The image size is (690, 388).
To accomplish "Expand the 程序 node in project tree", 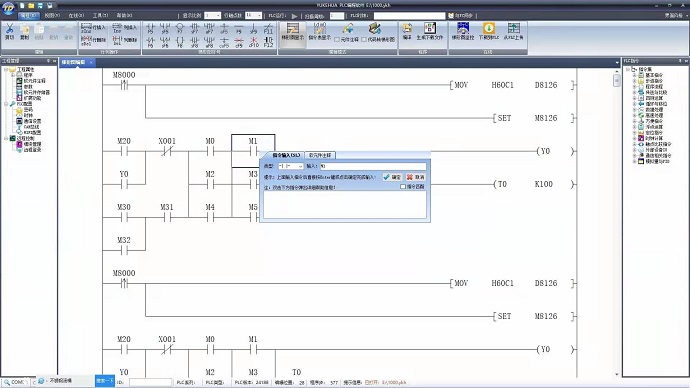I will (13, 75).
